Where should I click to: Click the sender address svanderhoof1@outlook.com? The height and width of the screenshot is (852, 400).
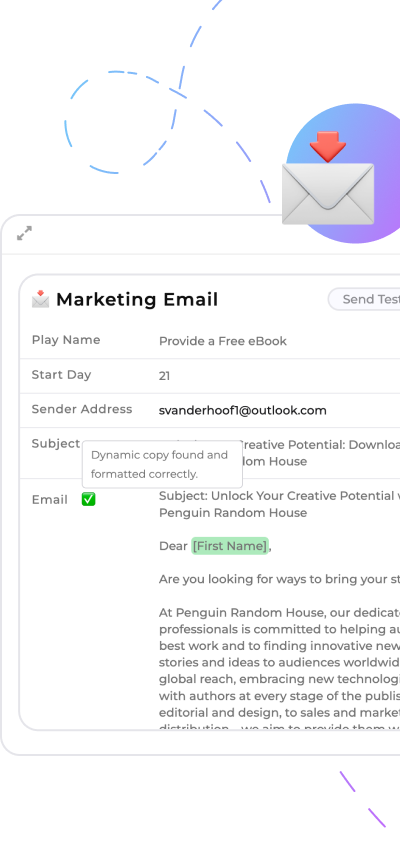[242, 410]
